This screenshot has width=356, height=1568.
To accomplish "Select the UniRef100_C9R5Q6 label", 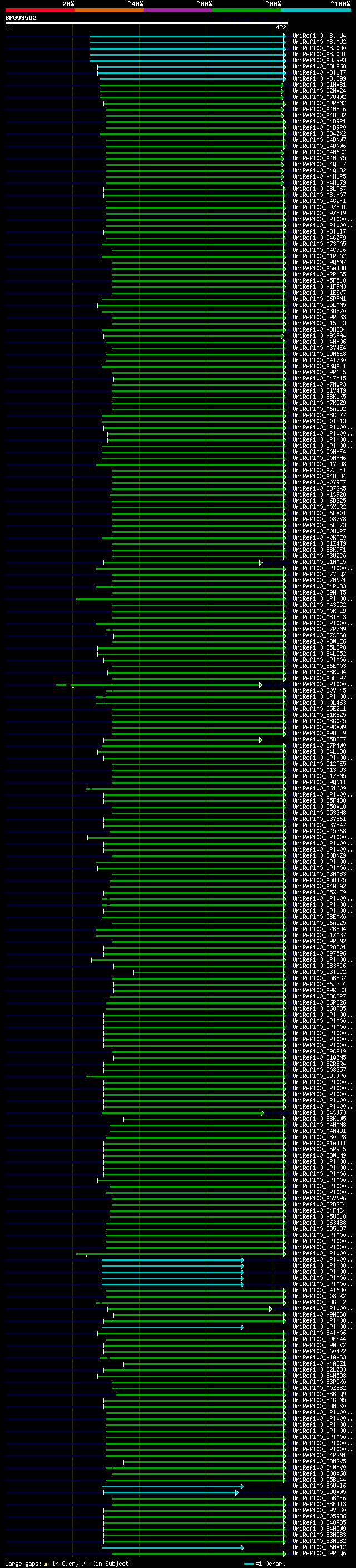I will 319,1553.
